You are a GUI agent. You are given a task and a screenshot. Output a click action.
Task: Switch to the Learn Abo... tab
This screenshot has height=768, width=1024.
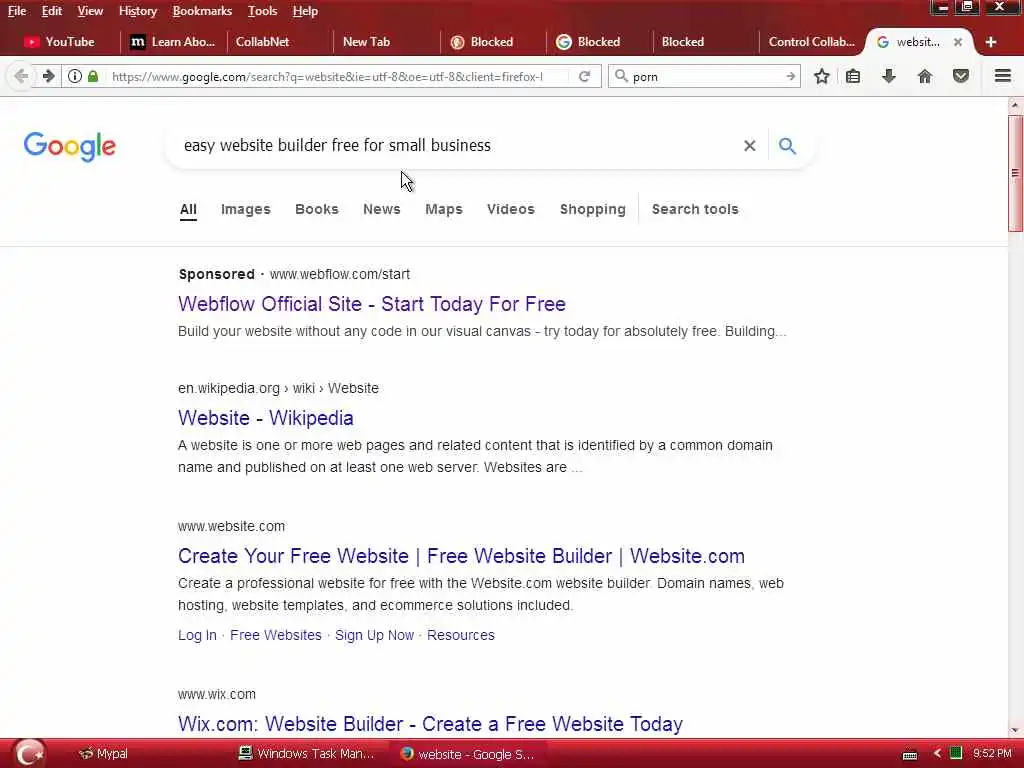point(173,42)
